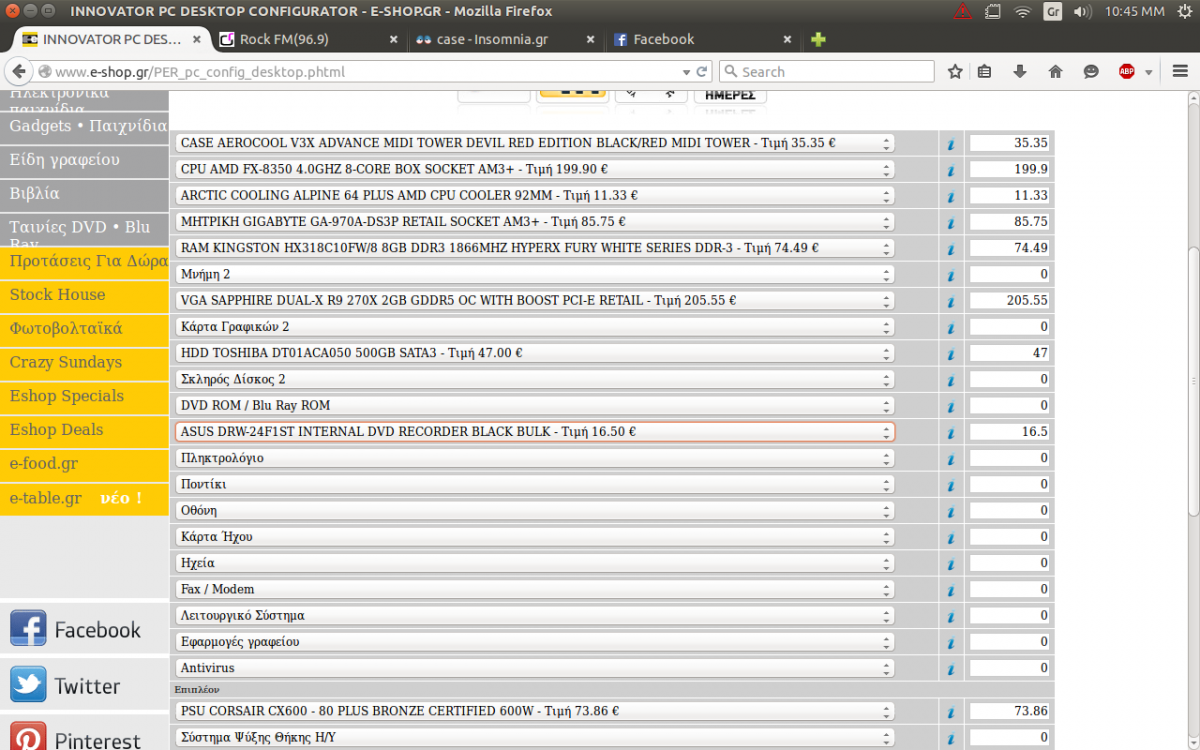Click the 199.9 price field
The width and height of the screenshot is (1200, 750).
[x=1010, y=169]
